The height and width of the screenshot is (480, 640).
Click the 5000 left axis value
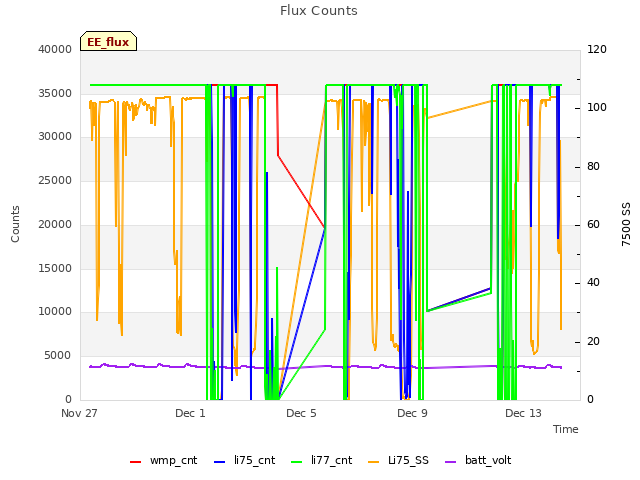pos(58,356)
